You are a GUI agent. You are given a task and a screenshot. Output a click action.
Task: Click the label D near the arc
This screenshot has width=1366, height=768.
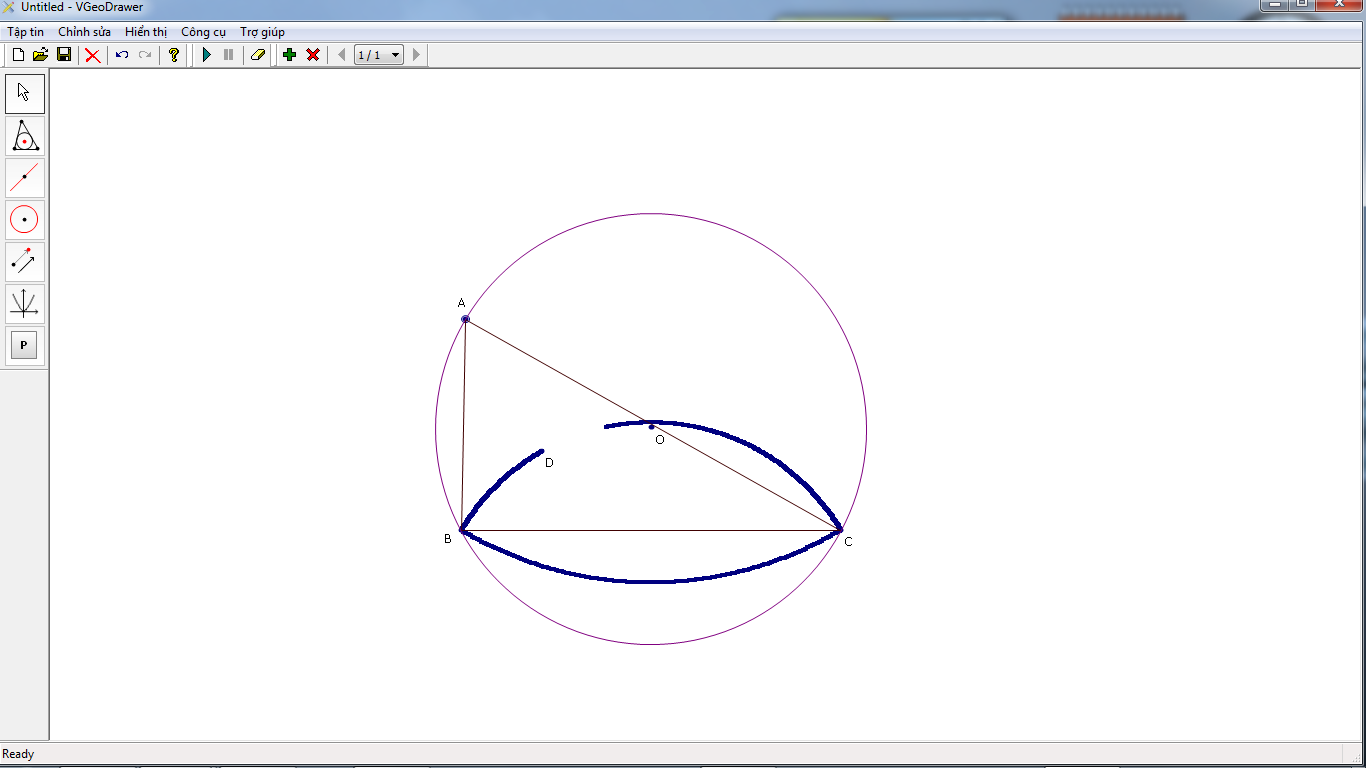click(549, 463)
